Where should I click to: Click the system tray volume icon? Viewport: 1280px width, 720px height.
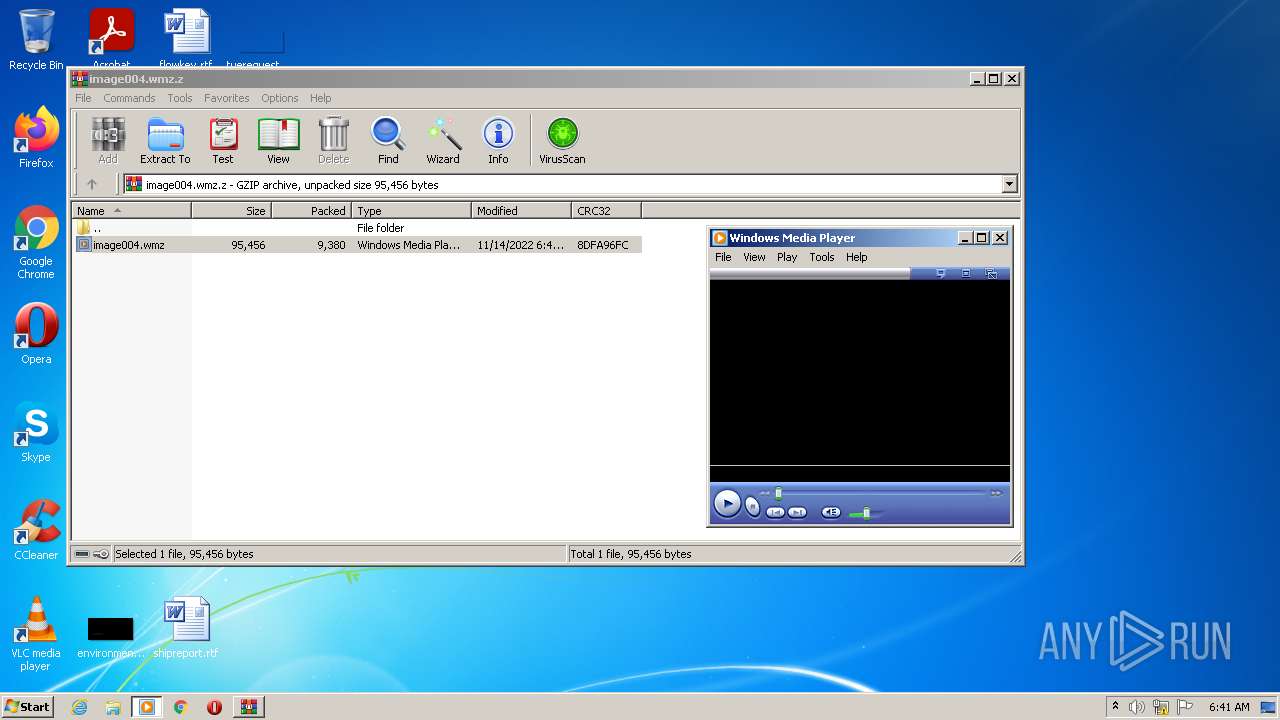[1137, 707]
